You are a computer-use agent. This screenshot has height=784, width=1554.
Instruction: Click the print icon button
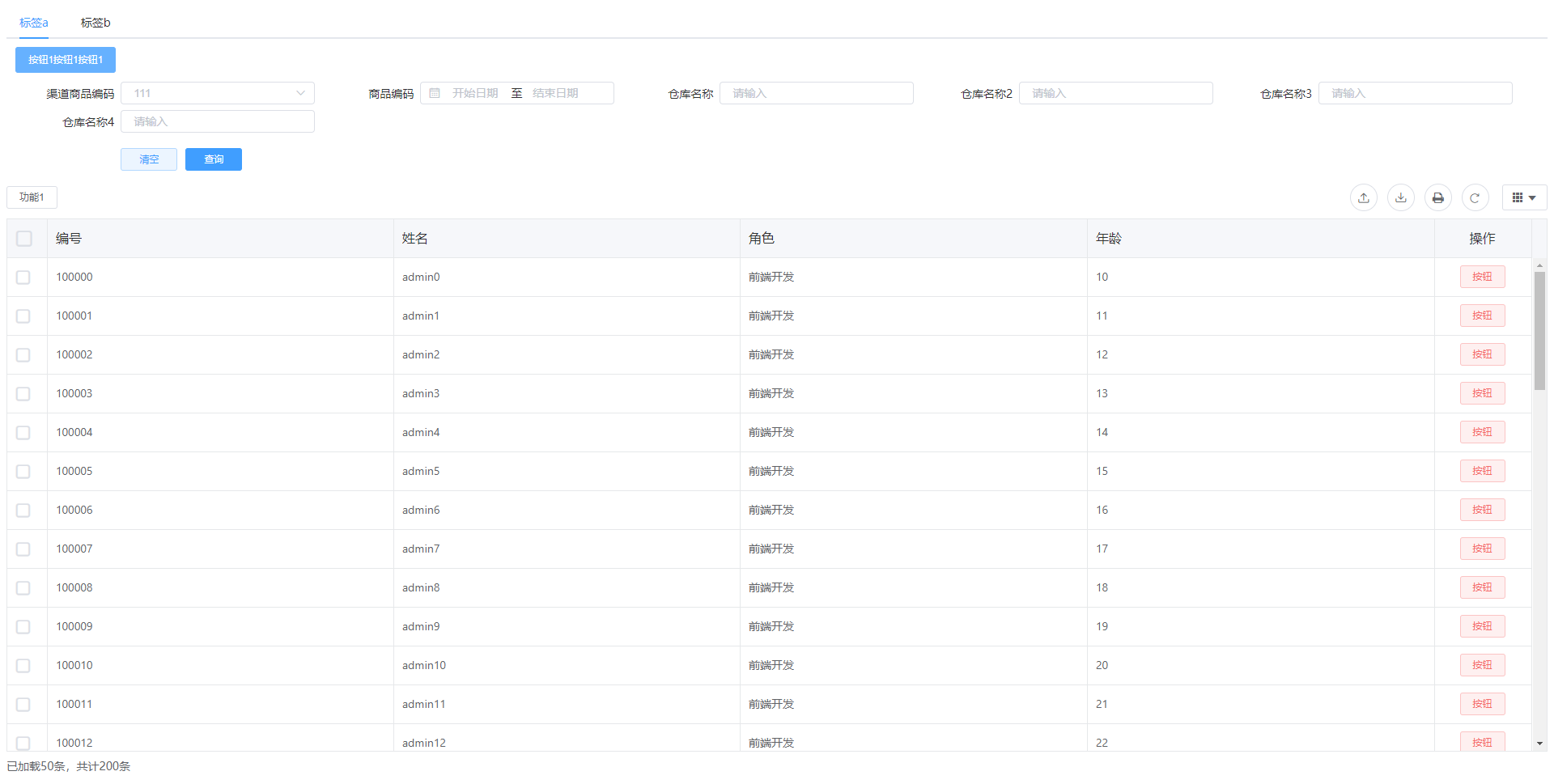click(x=1438, y=197)
